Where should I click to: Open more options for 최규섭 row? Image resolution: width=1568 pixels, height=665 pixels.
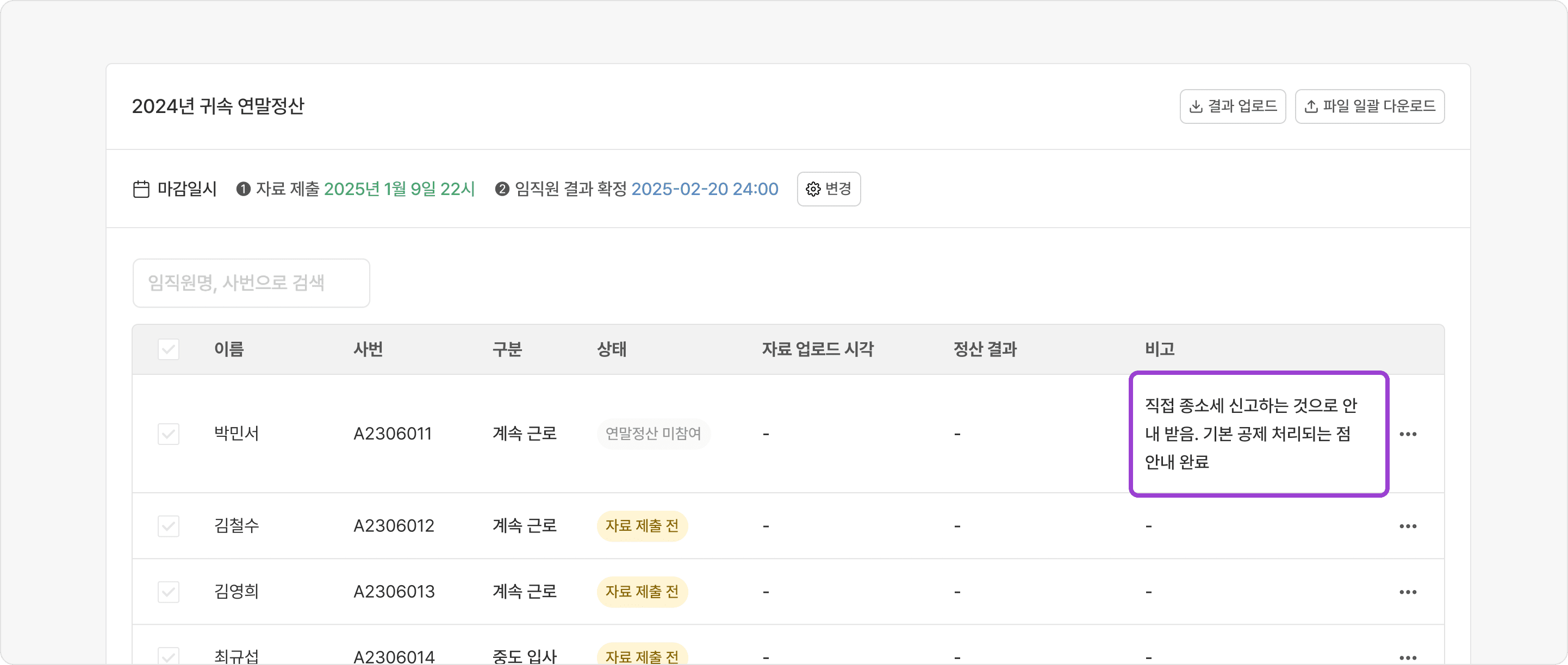click(x=1407, y=657)
